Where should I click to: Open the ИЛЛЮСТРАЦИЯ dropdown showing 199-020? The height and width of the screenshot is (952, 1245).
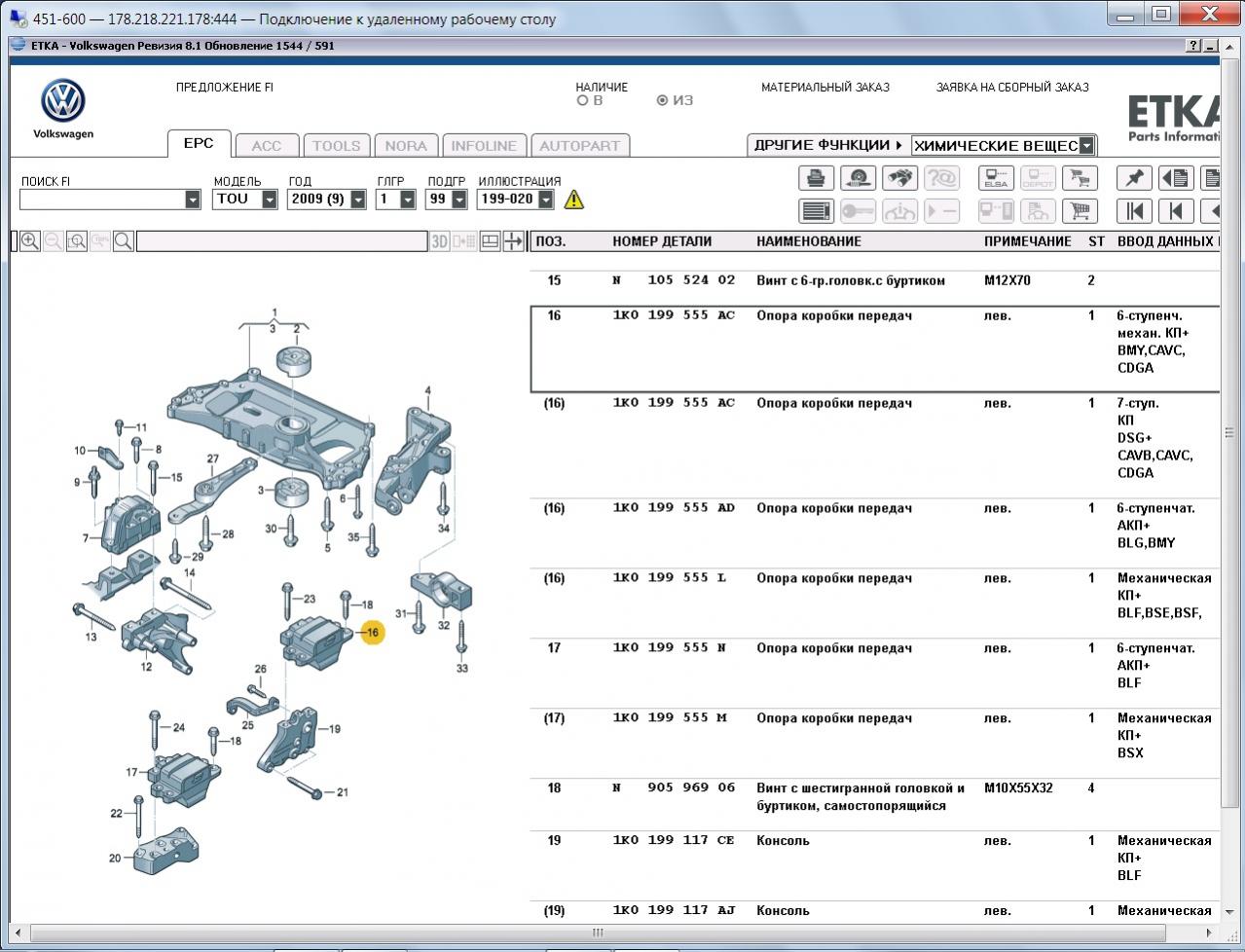point(546,200)
